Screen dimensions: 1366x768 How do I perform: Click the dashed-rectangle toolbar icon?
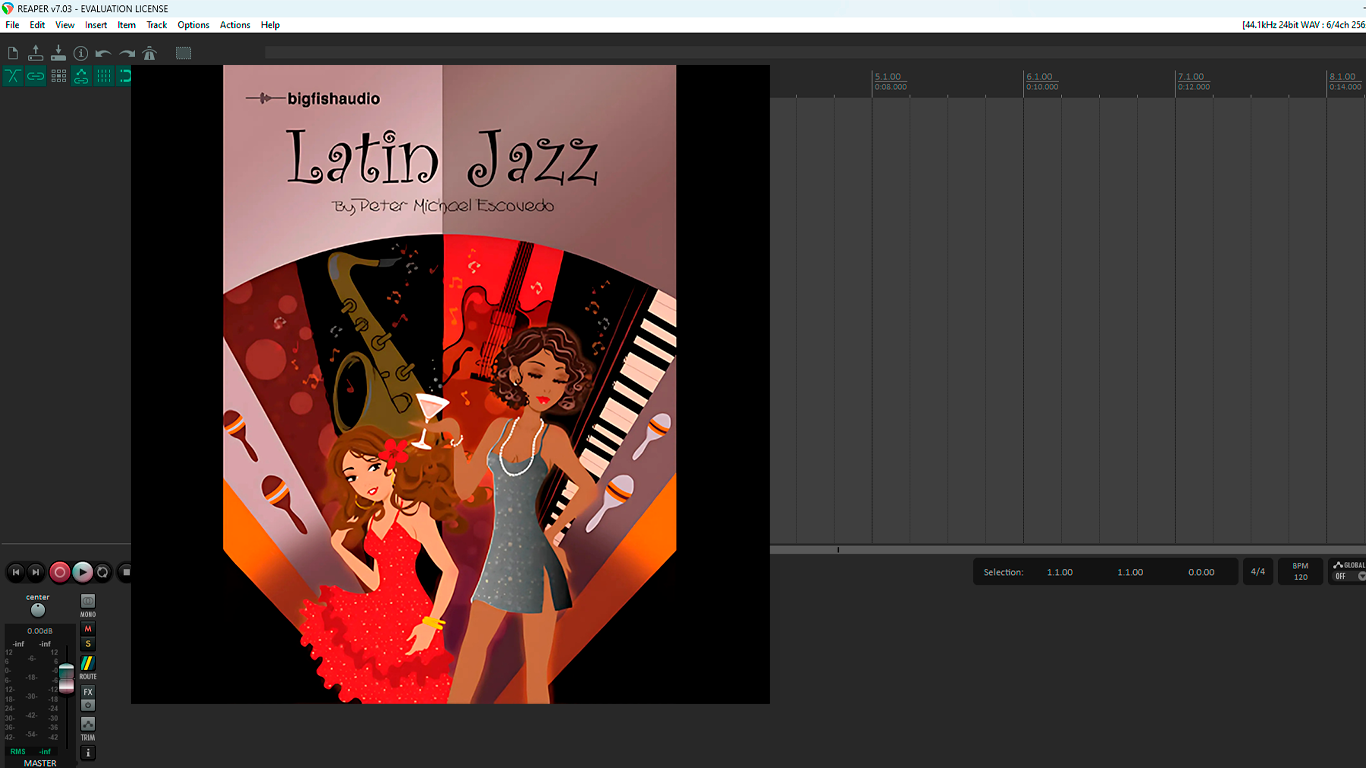point(183,53)
